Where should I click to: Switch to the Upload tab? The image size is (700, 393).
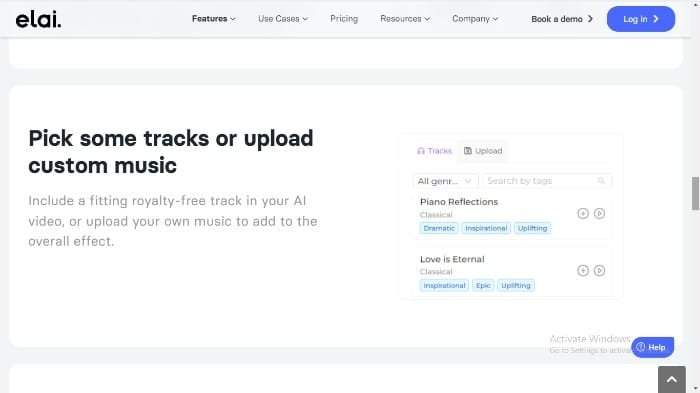tap(483, 151)
